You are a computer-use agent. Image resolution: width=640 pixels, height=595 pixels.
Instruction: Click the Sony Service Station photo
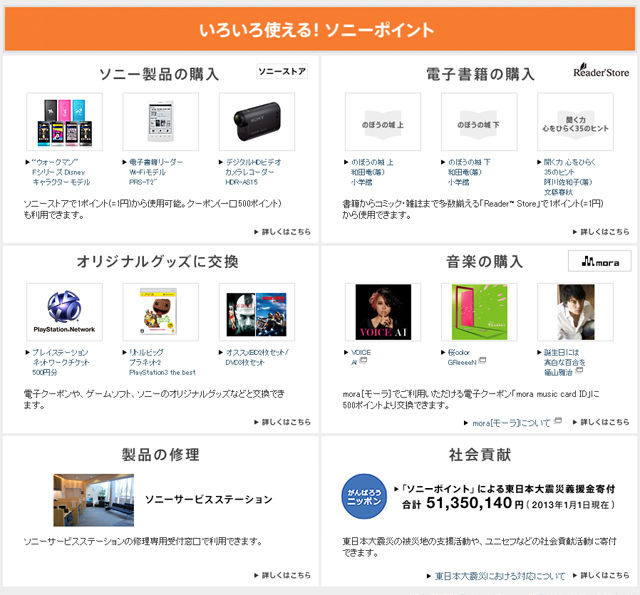click(93, 500)
